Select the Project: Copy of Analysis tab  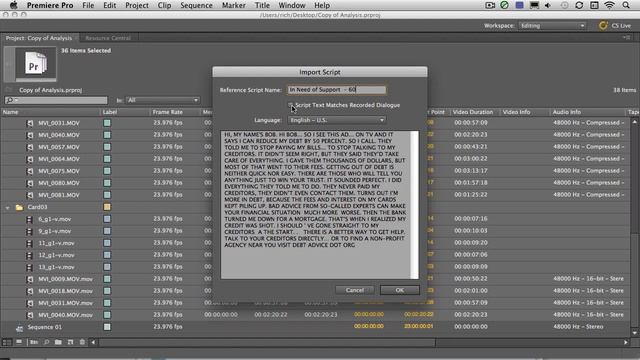[x=39, y=38]
